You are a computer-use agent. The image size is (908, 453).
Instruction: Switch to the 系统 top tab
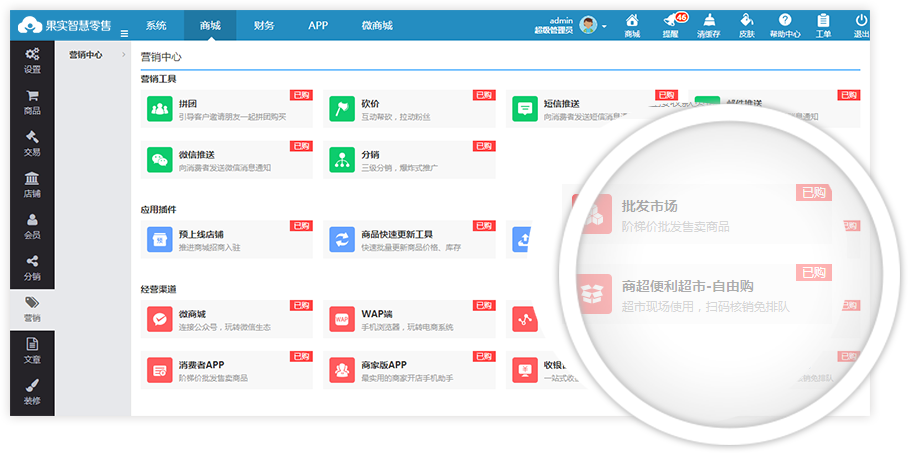[x=156, y=25]
